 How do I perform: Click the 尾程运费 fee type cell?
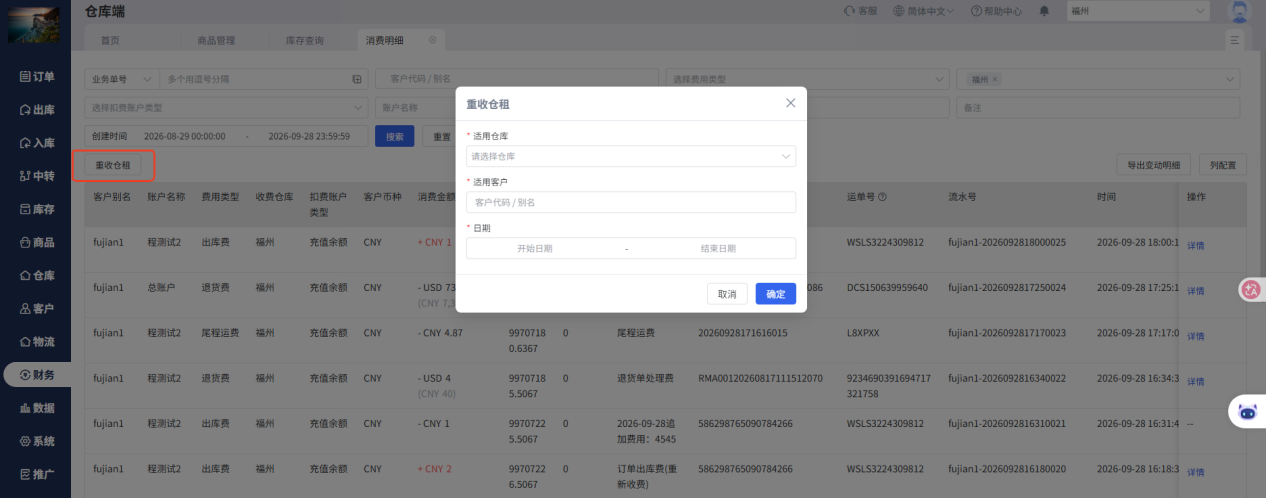pyautogui.click(x=220, y=333)
